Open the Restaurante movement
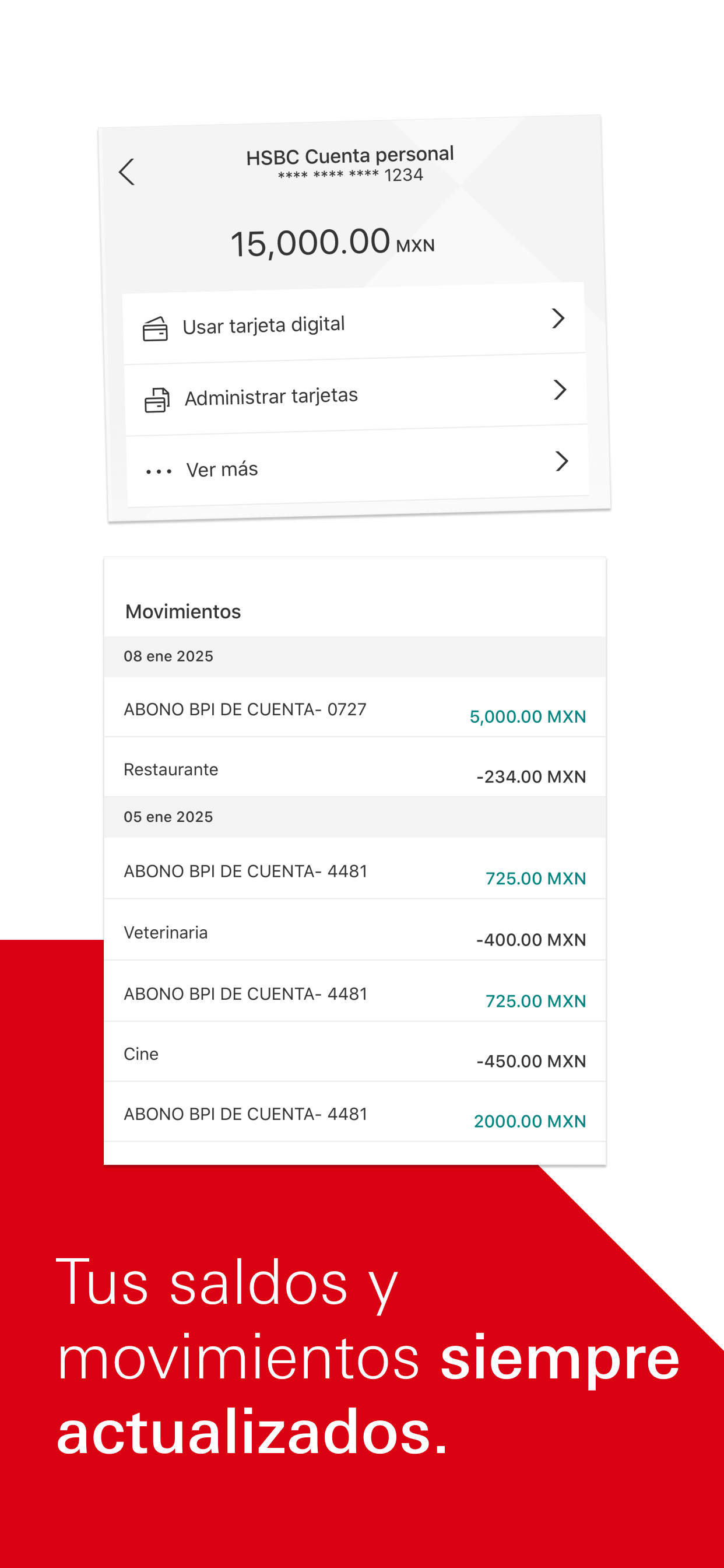 [354, 767]
